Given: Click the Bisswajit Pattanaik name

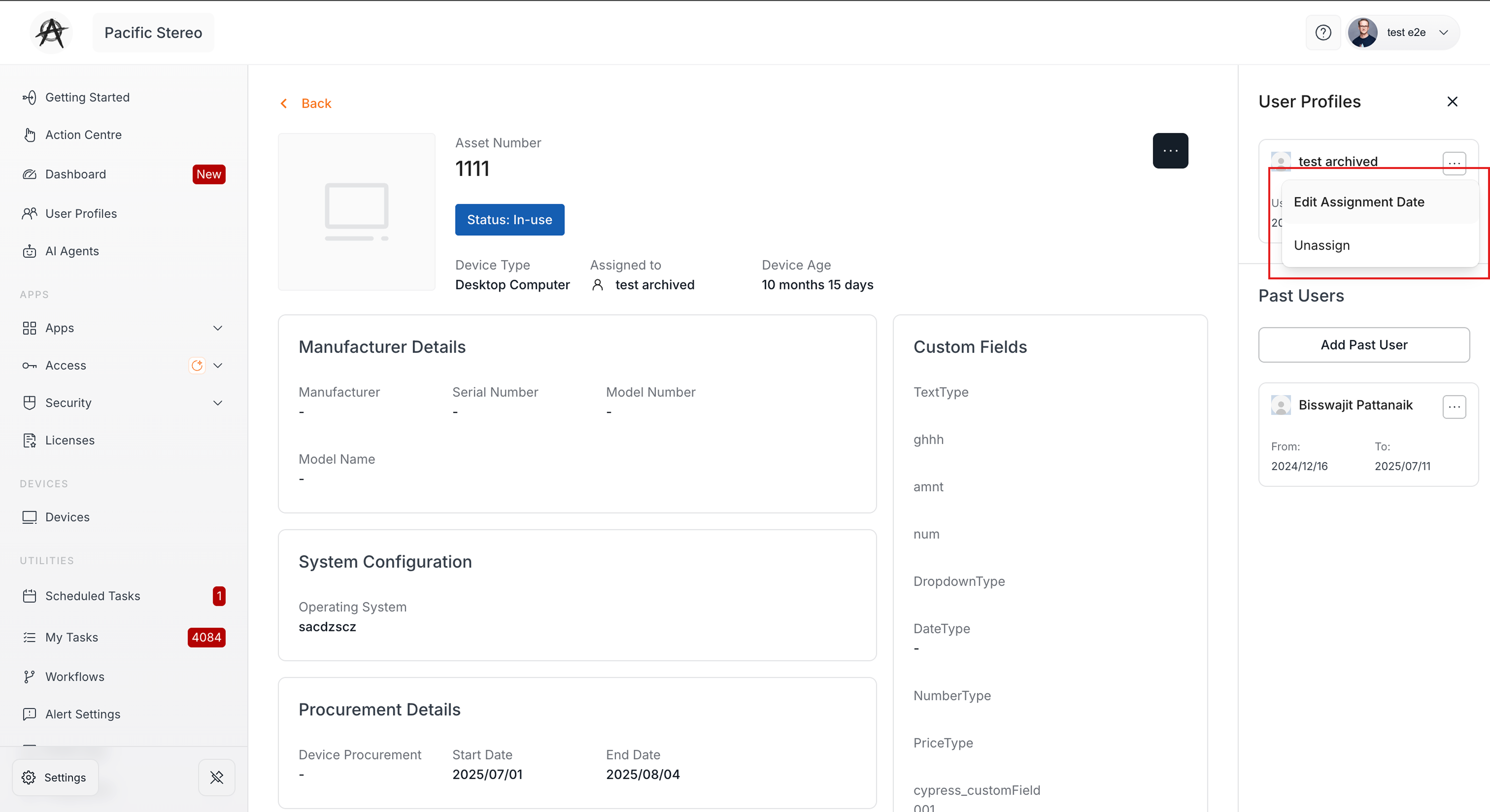Looking at the screenshot, I should tap(1355, 405).
